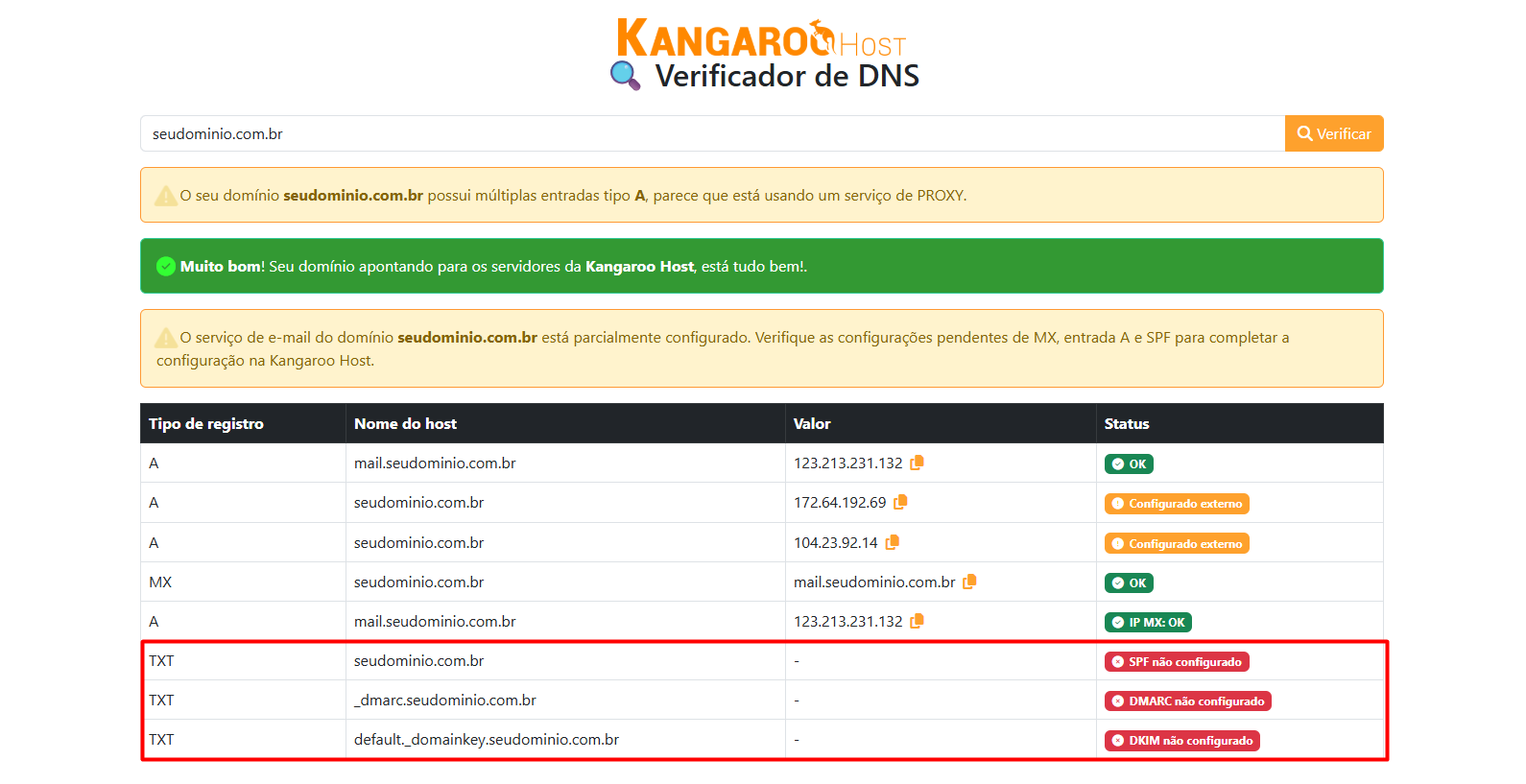Click the Verificar search button

tap(1334, 133)
